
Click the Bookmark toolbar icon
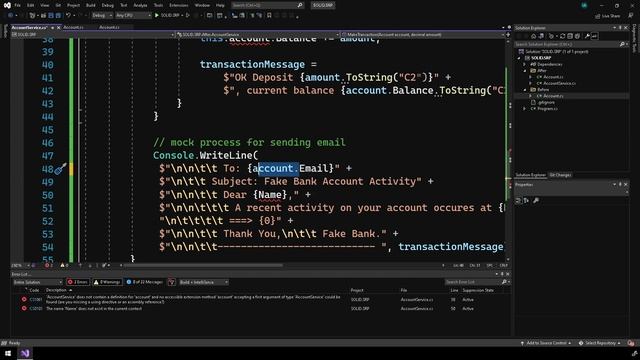(x=269, y=16)
